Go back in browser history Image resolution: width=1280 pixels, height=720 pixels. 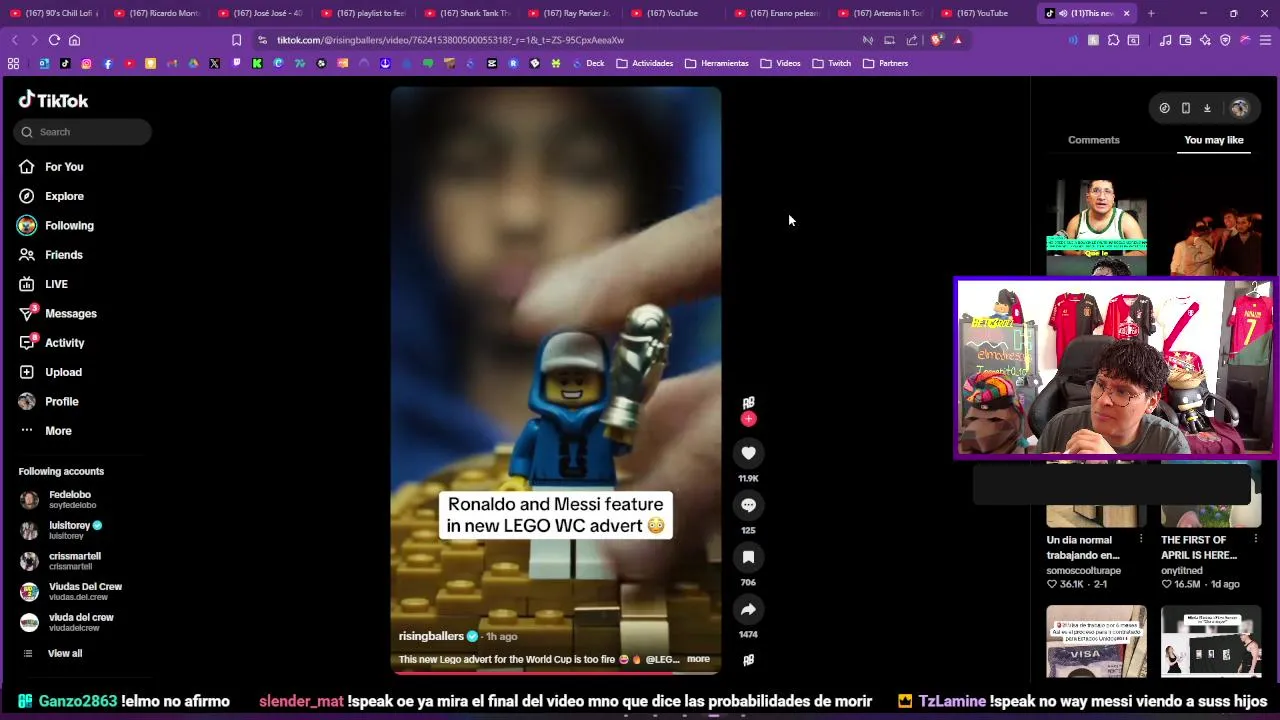pyautogui.click(x=14, y=40)
